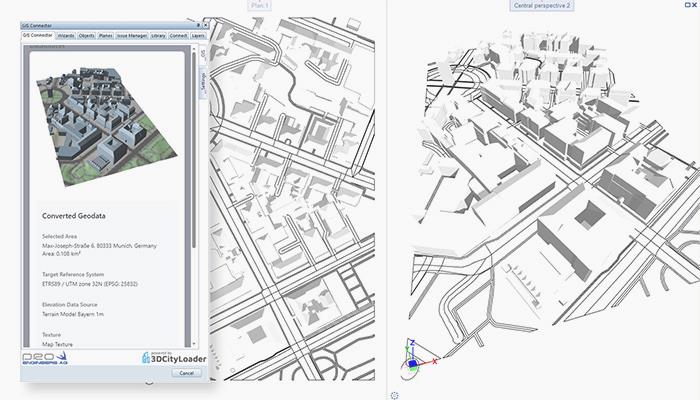Click the 3DCityLoader logo

[x=167, y=356]
